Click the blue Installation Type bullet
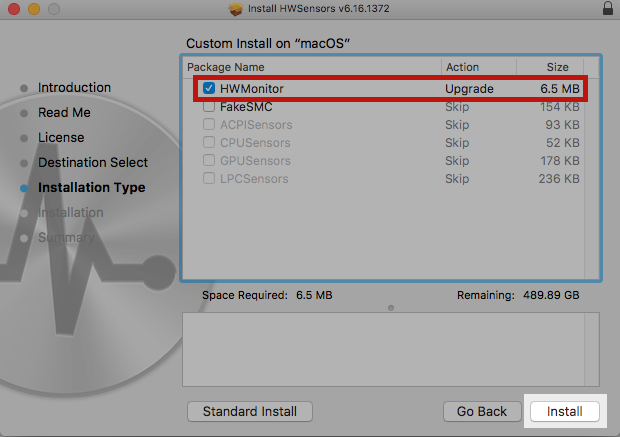The width and height of the screenshot is (620, 437). [24, 188]
